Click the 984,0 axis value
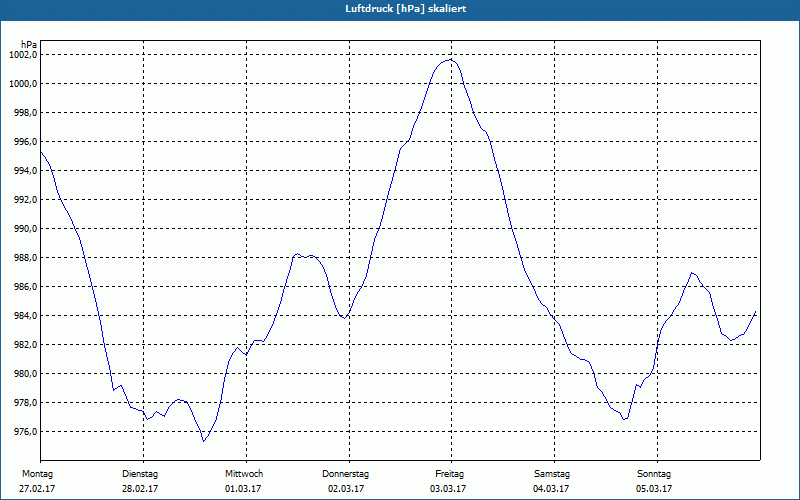The height and width of the screenshot is (500, 800). point(25,316)
